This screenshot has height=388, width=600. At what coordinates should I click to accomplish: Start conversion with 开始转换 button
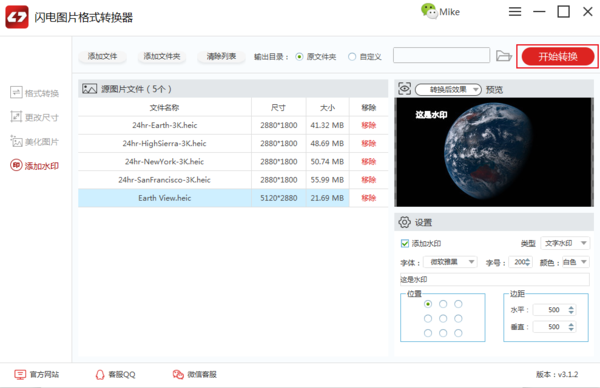pyautogui.click(x=558, y=57)
